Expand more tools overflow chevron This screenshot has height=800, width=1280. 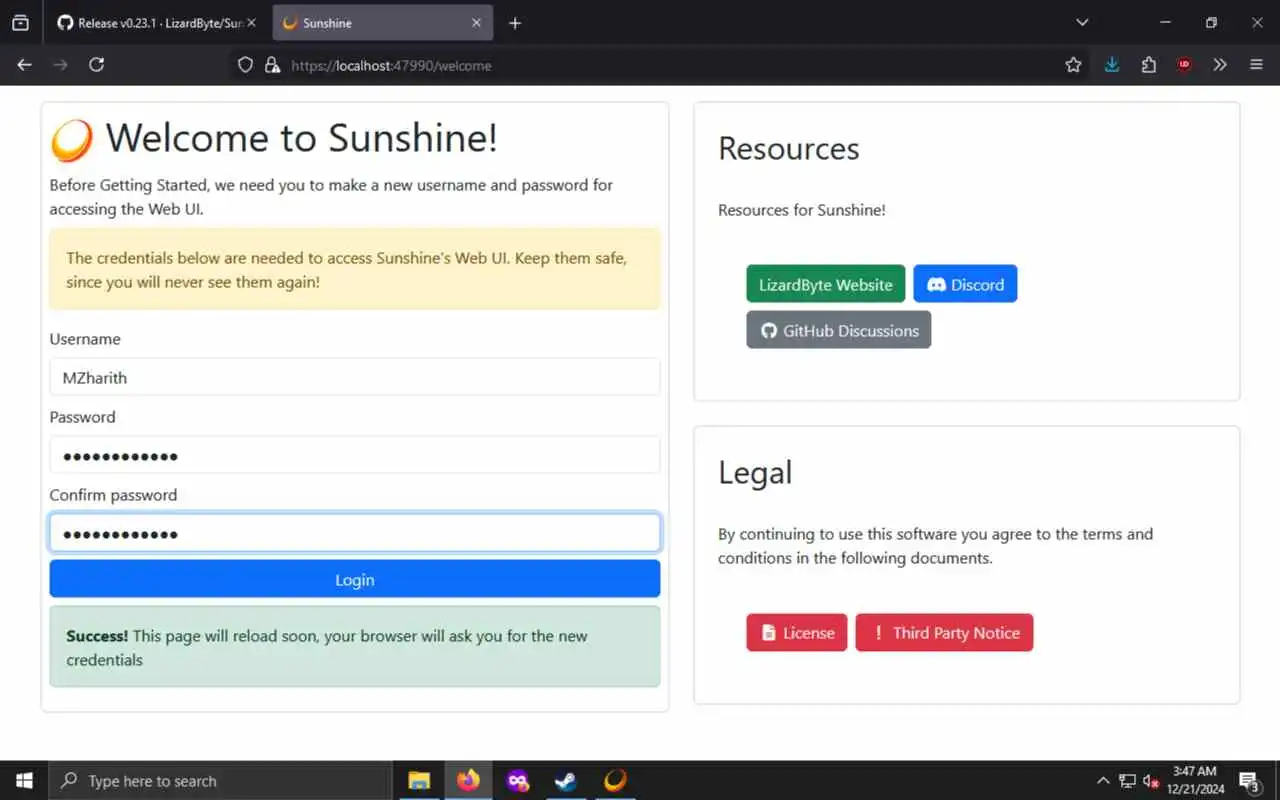pos(1220,65)
